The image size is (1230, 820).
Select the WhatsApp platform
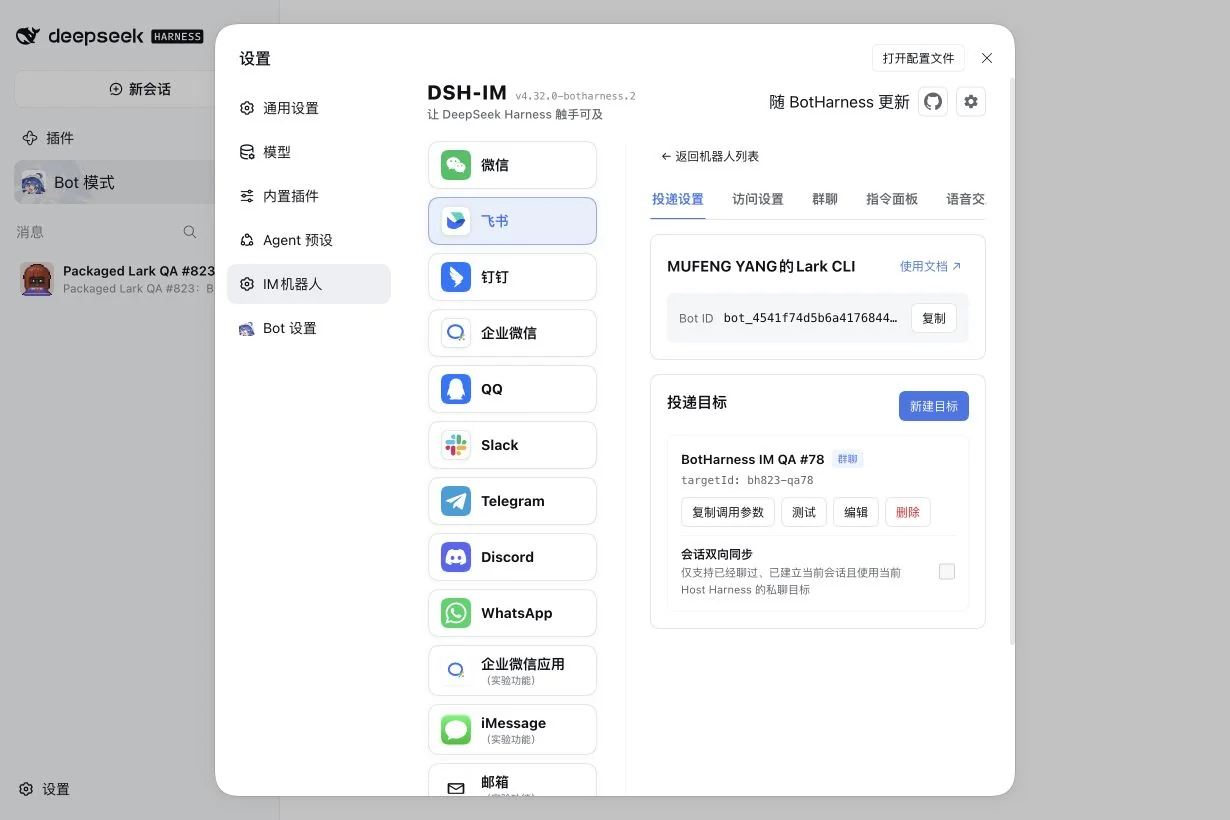[x=512, y=613]
